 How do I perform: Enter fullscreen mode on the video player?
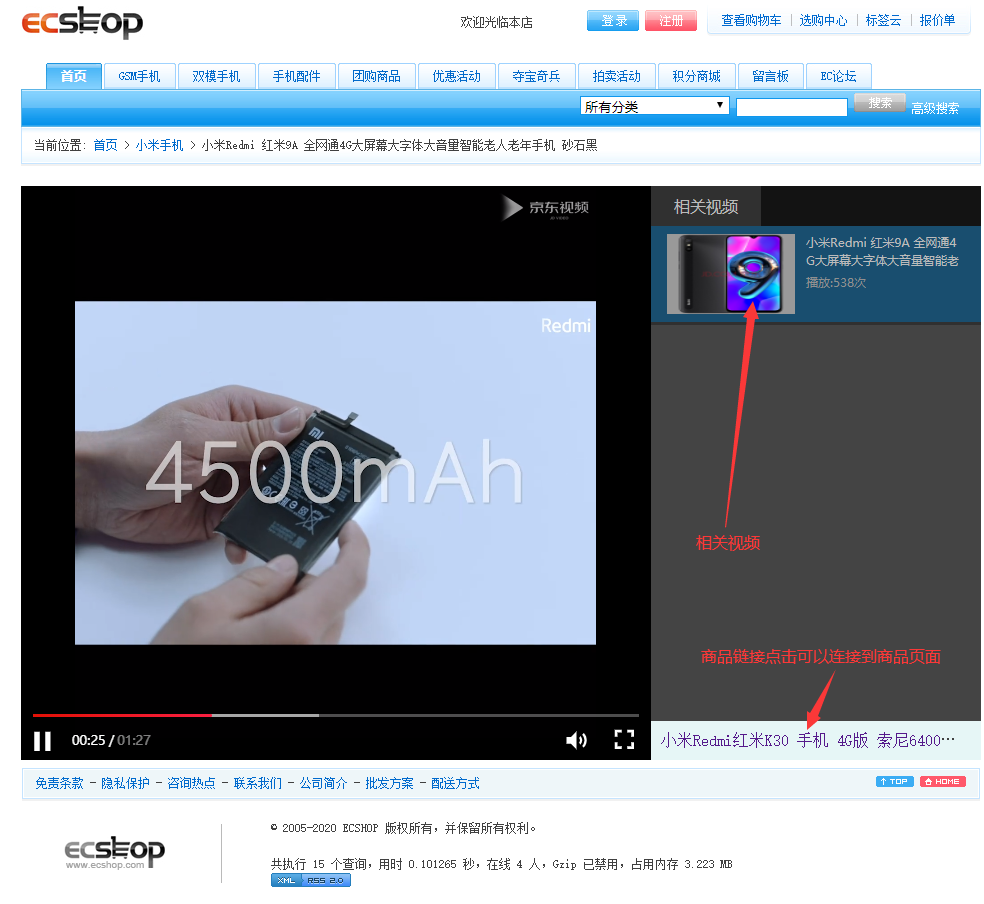click(624, 740)
